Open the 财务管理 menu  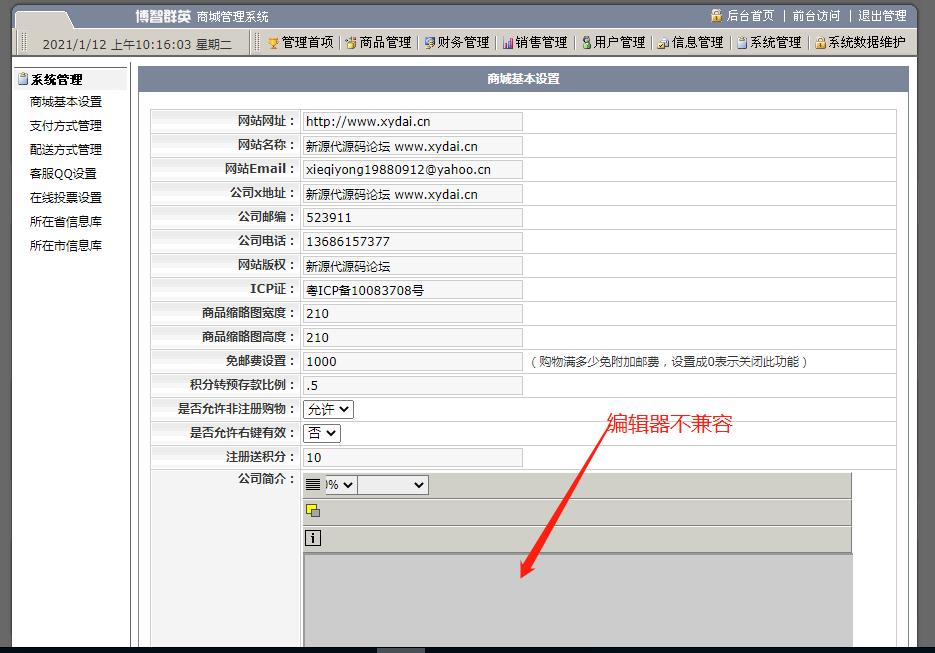(463, 43)
